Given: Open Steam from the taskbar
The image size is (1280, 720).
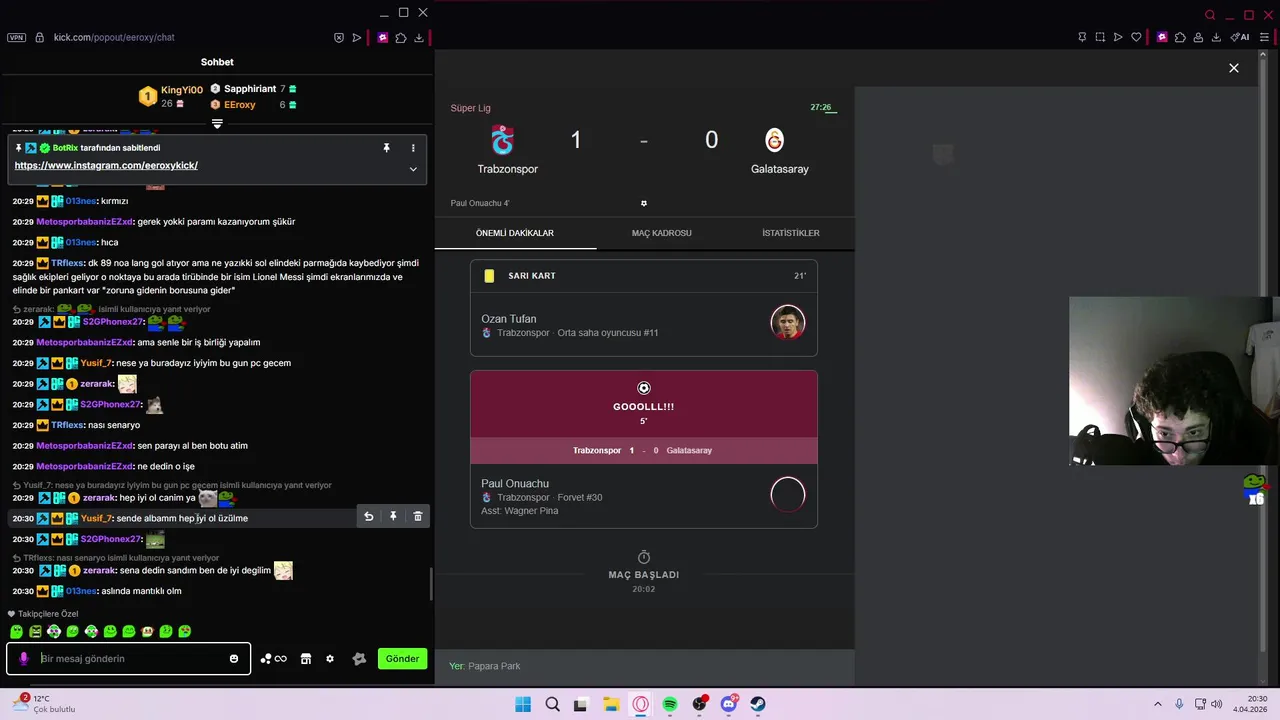Looking at the screenshot, I should point(758,704).
